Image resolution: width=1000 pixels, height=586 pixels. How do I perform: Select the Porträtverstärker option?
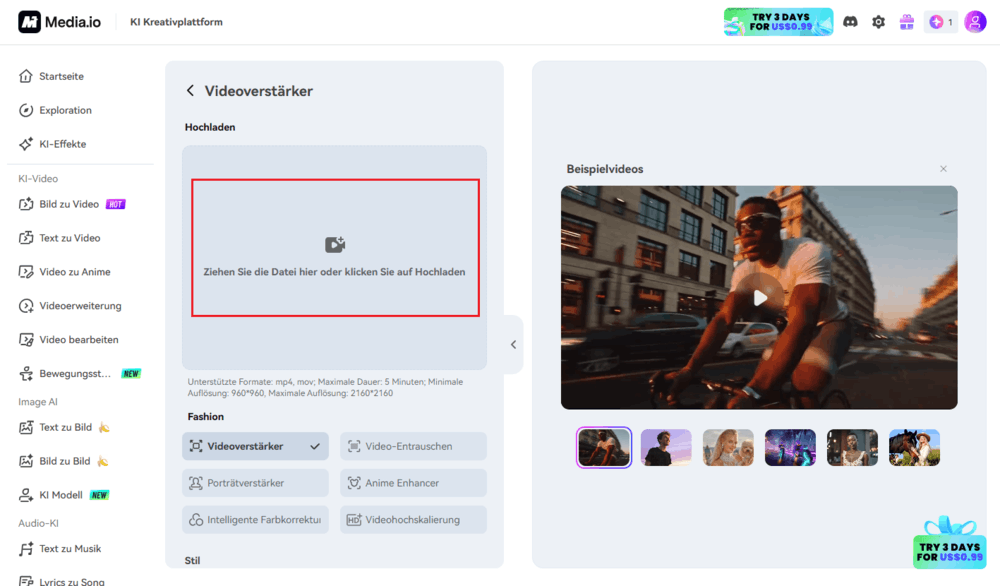255,483
